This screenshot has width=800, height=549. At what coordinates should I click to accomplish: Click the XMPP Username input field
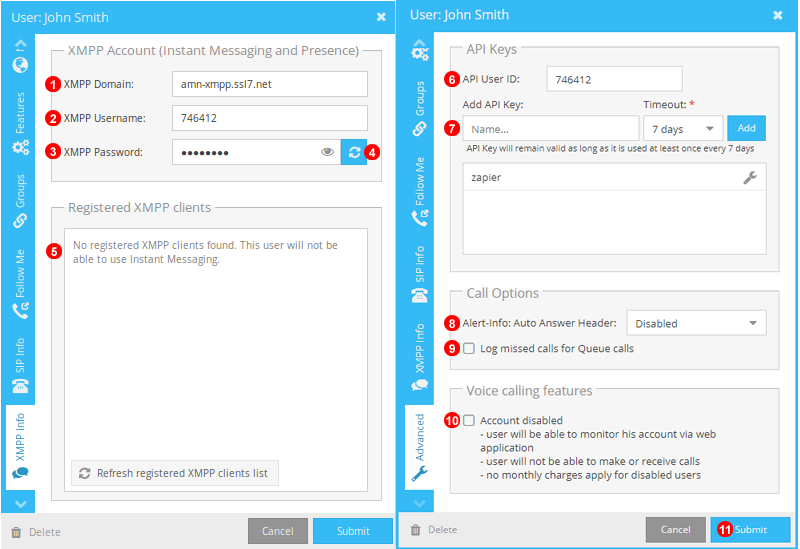coord(269,118)
